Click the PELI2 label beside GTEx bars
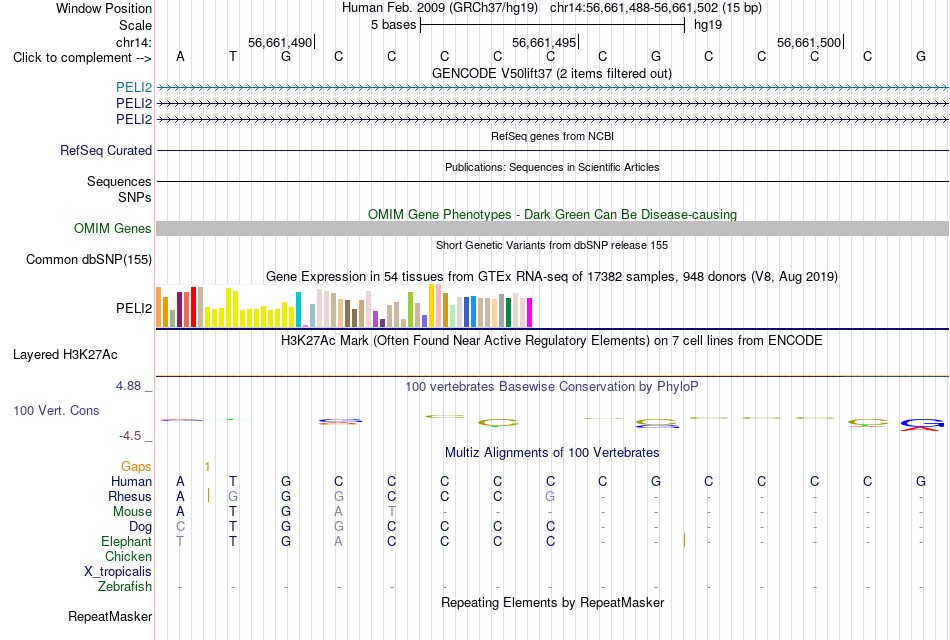950x640 pixels. tap(134, 308)
